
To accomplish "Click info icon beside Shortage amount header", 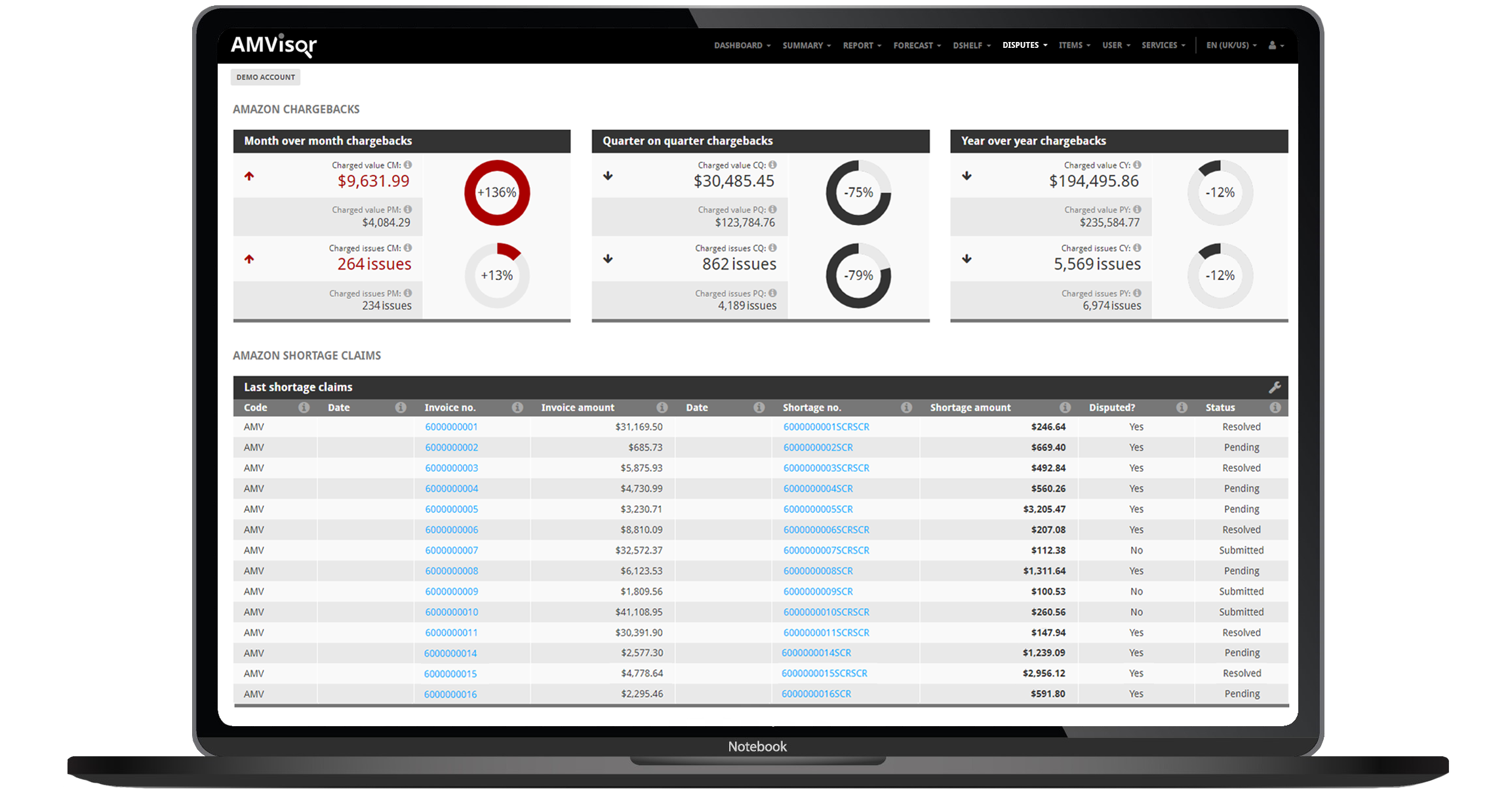I will tap(1065, 407).
